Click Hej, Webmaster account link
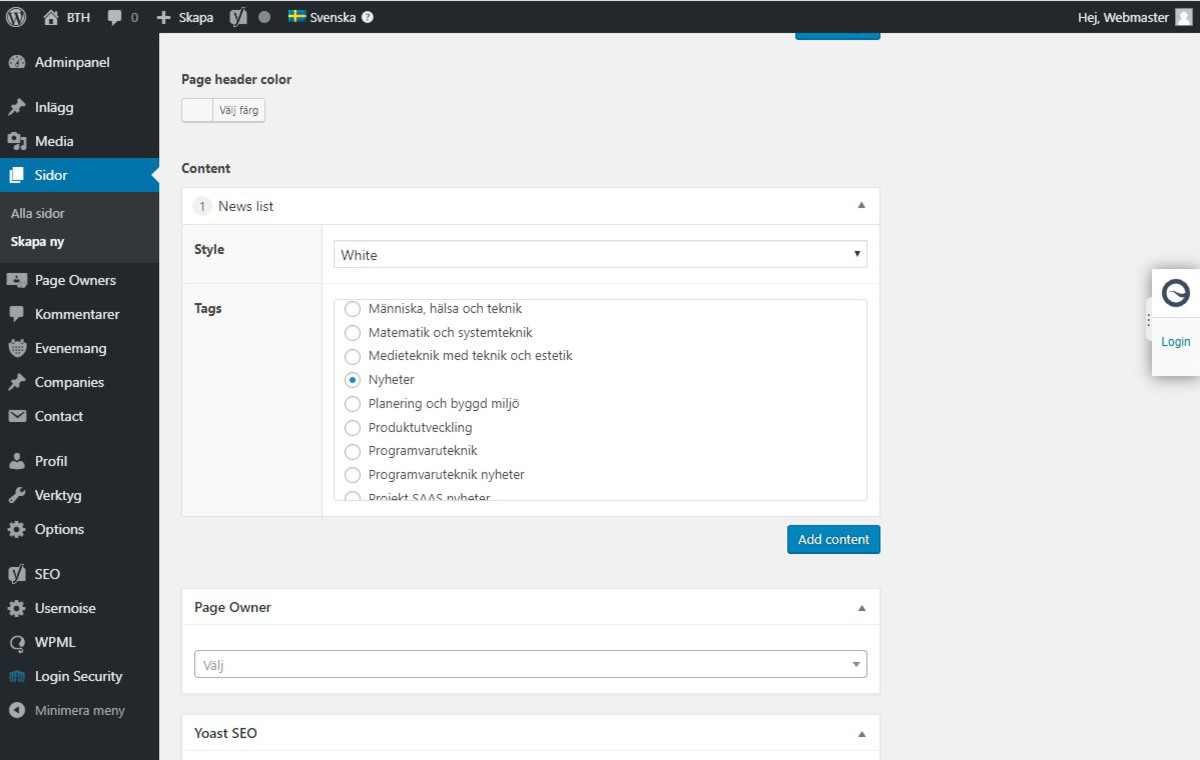The width and height of the screenshot is (1200, 760). 1123,17
